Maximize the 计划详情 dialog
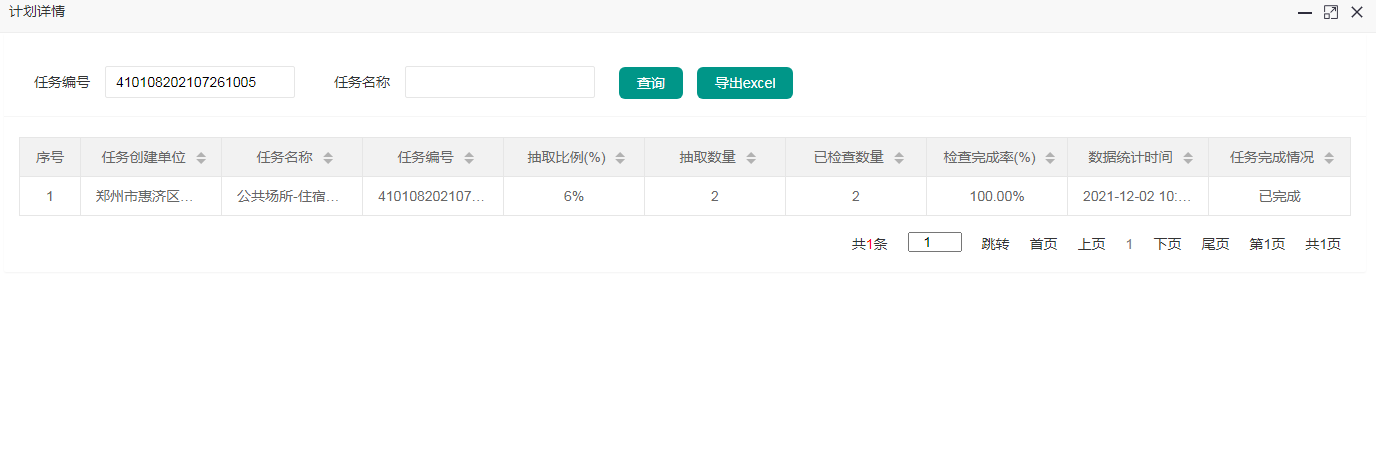Viewport: 1376px width, 455px height. (1331, 13)
